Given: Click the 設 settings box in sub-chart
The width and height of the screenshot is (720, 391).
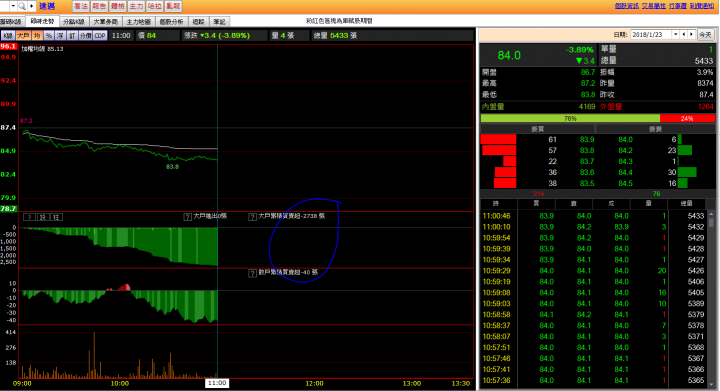Looking at the screenshot, I should tap(42, 217).
